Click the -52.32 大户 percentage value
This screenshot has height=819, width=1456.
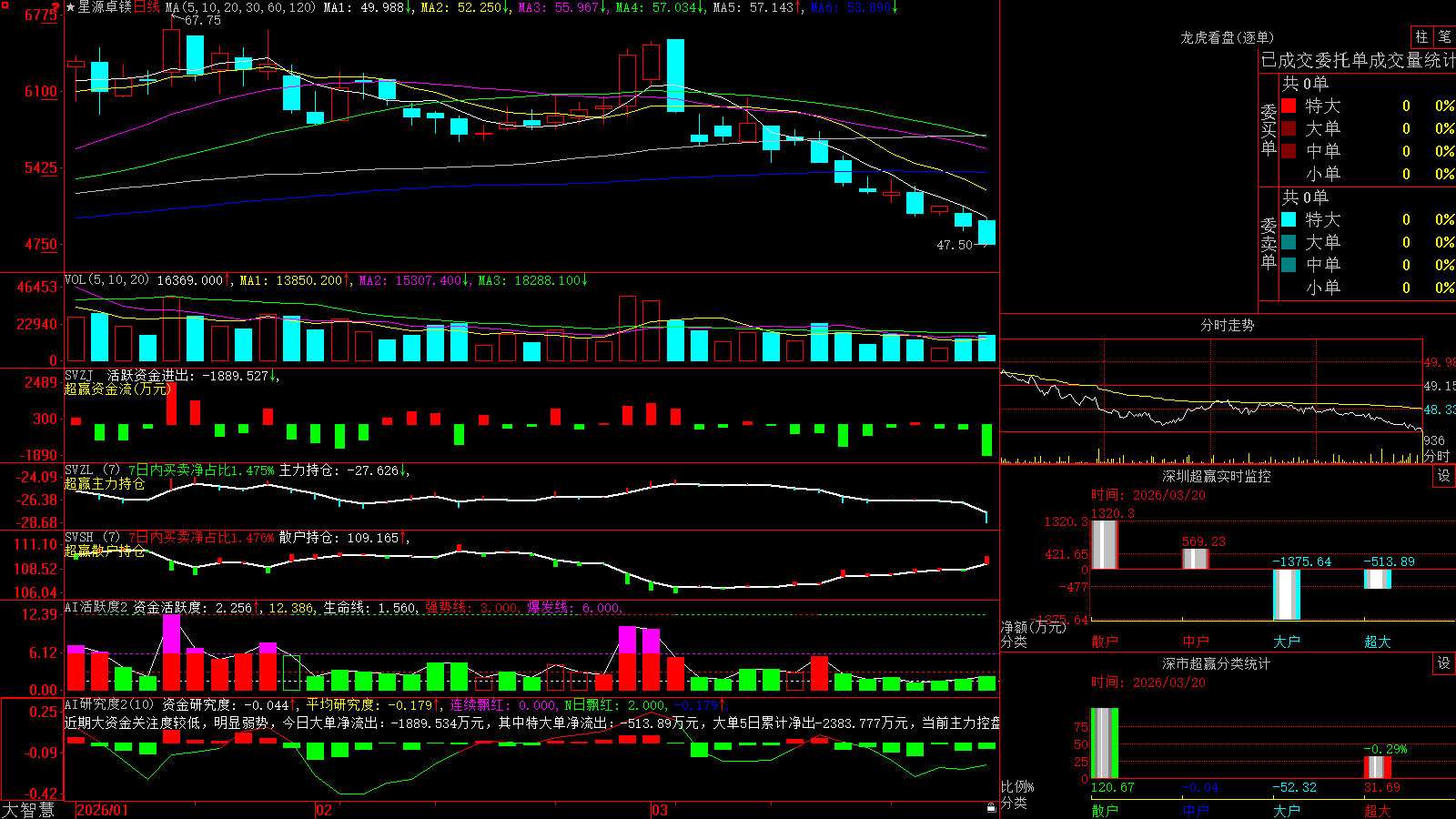coord(1295,787)
